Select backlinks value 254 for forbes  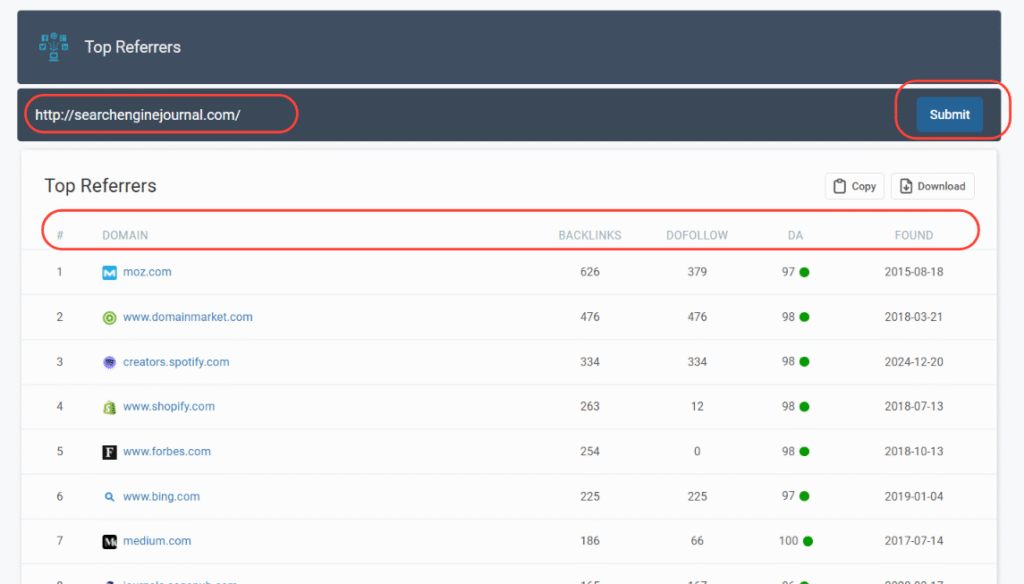[590, 451]
